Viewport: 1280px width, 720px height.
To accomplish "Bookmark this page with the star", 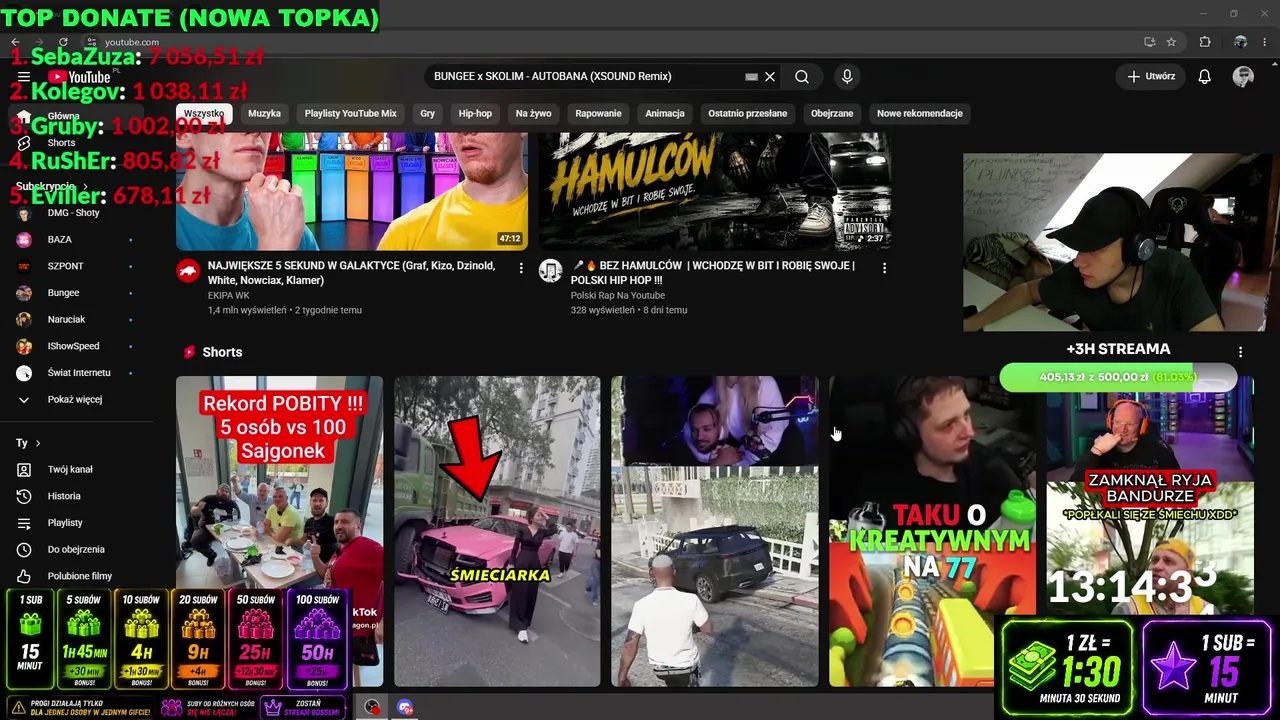I will (1171, 42).
